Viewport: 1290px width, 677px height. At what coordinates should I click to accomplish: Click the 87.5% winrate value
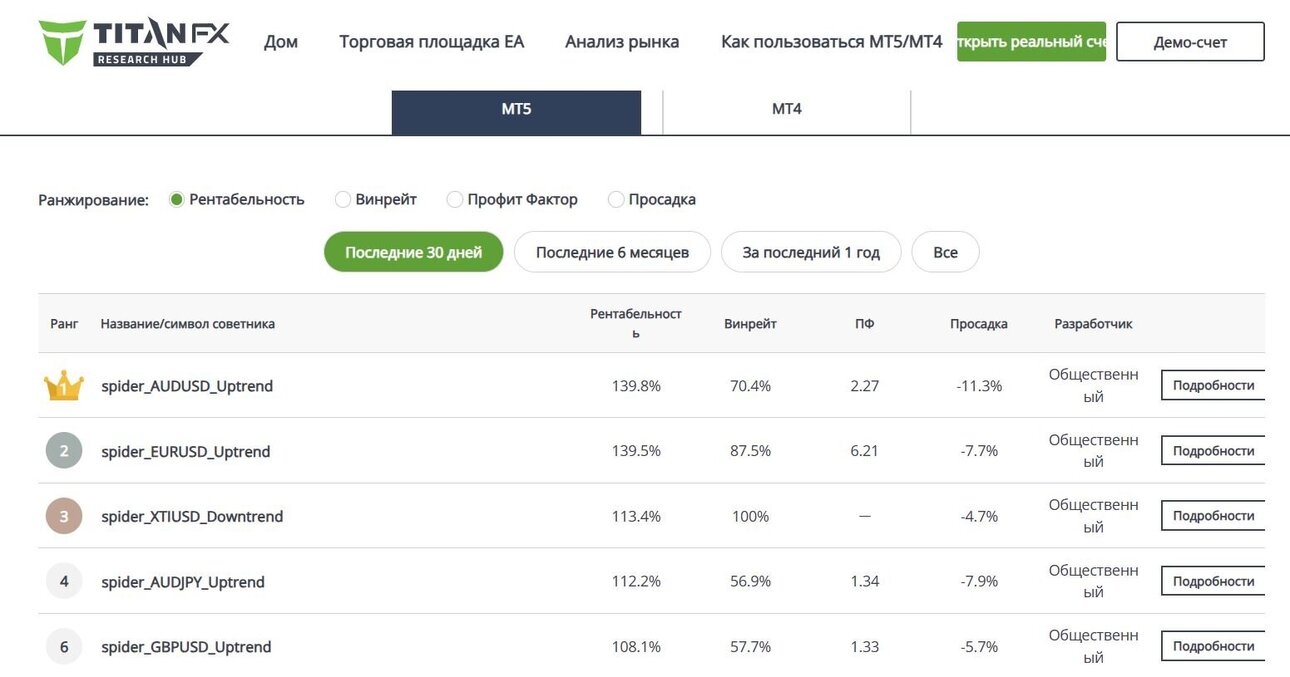pos(750,451)
